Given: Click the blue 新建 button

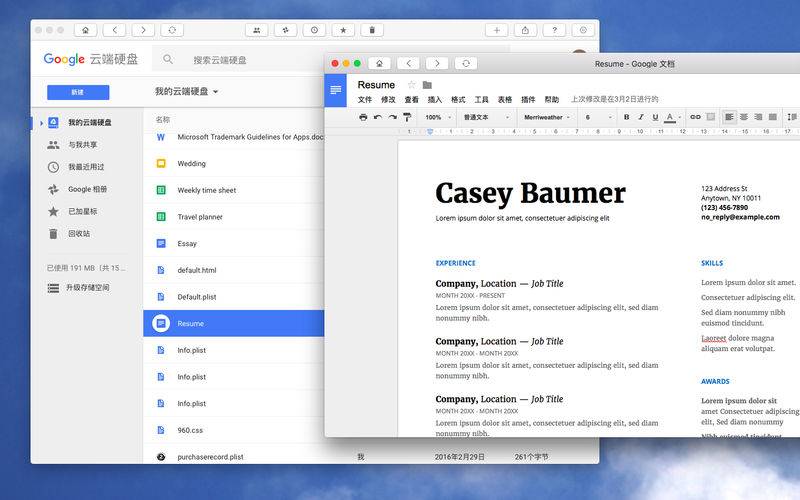Looking at the screenshot, I should [78, 92].
